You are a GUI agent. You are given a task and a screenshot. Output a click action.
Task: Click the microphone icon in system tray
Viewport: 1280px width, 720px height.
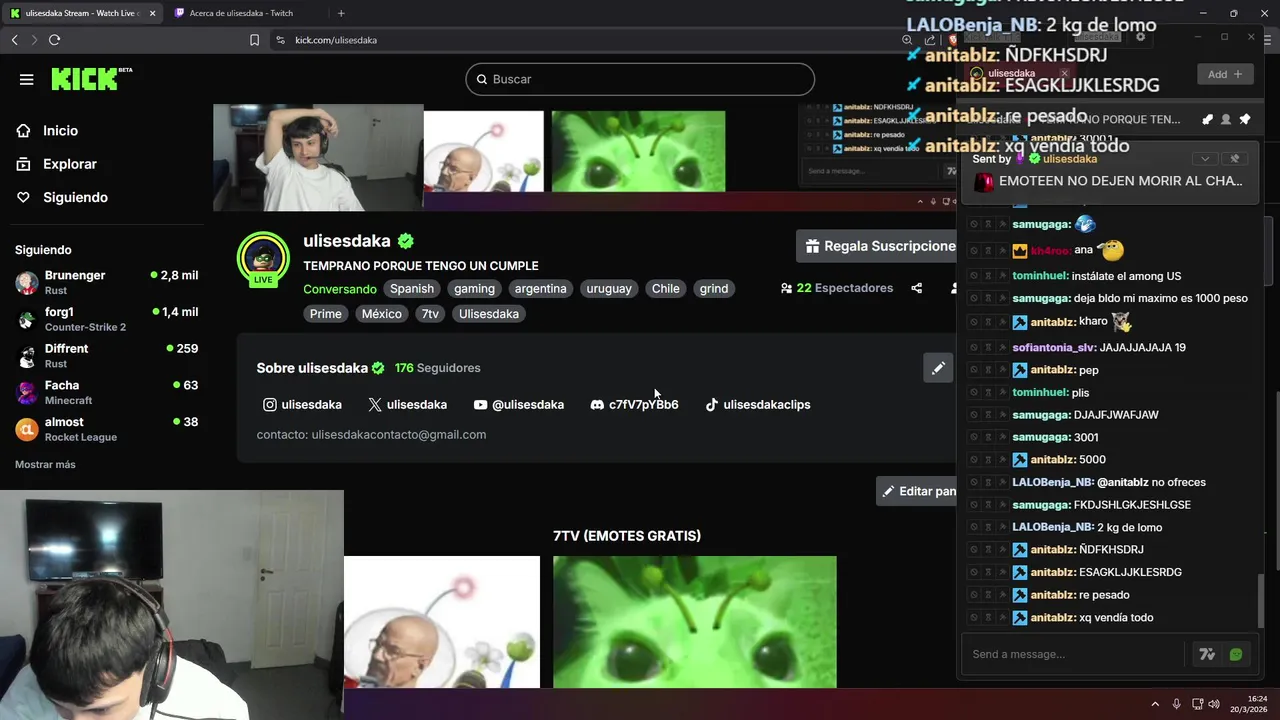coord(1176,704)
